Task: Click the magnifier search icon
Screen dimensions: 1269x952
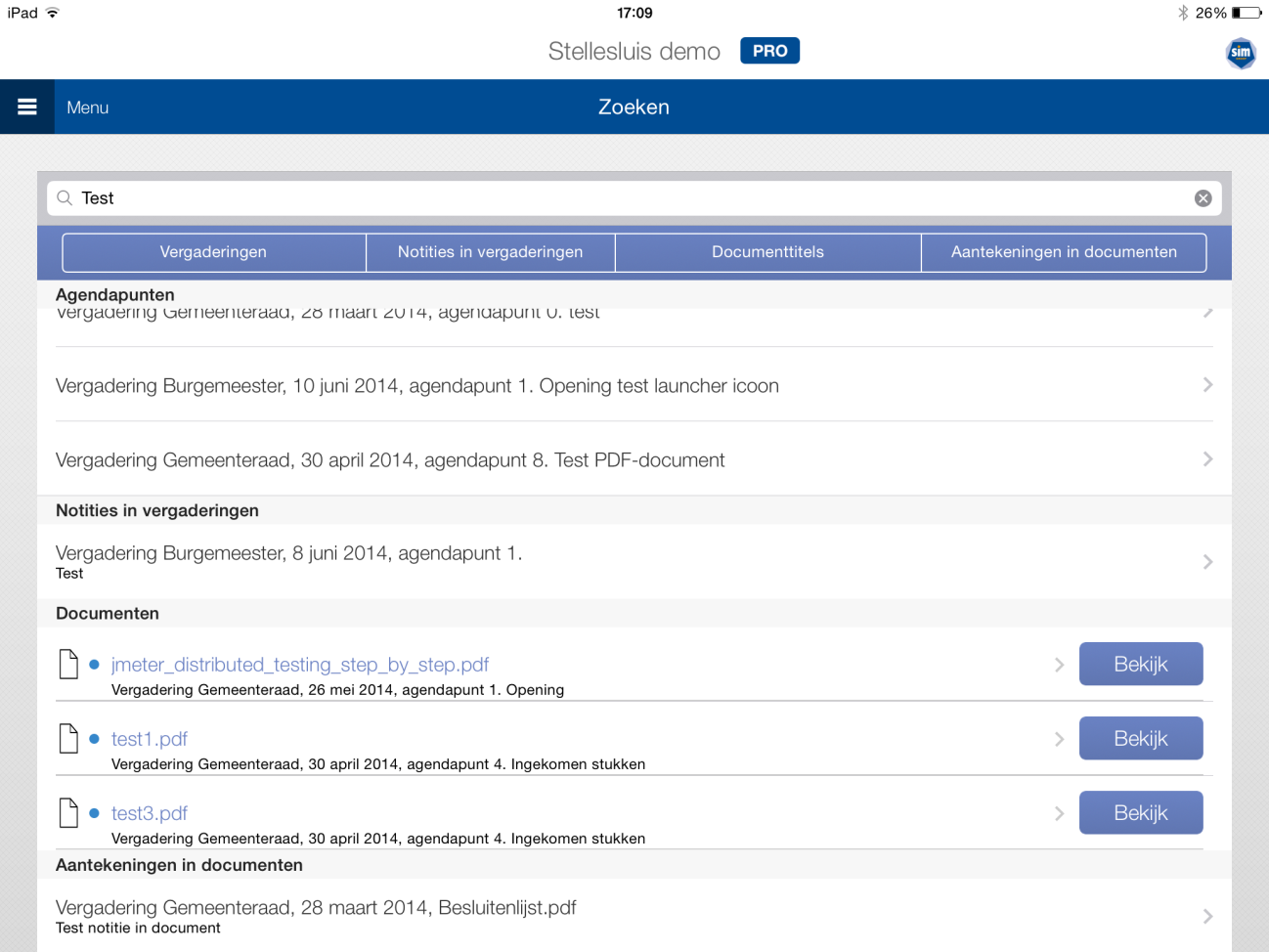Action: 65,198
